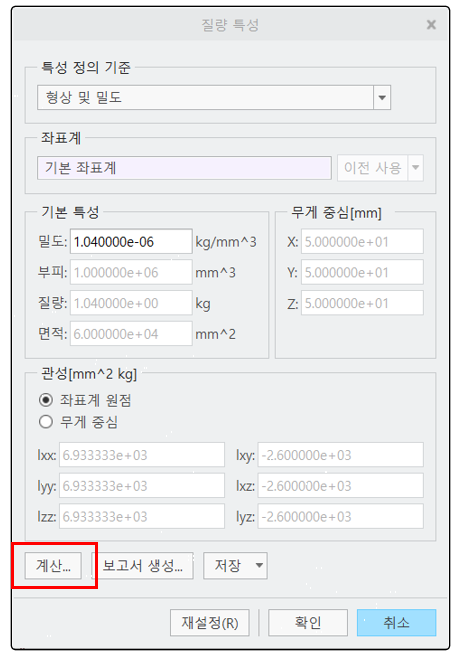
Task: Click the Iyz value field
Action: (340, 516)
